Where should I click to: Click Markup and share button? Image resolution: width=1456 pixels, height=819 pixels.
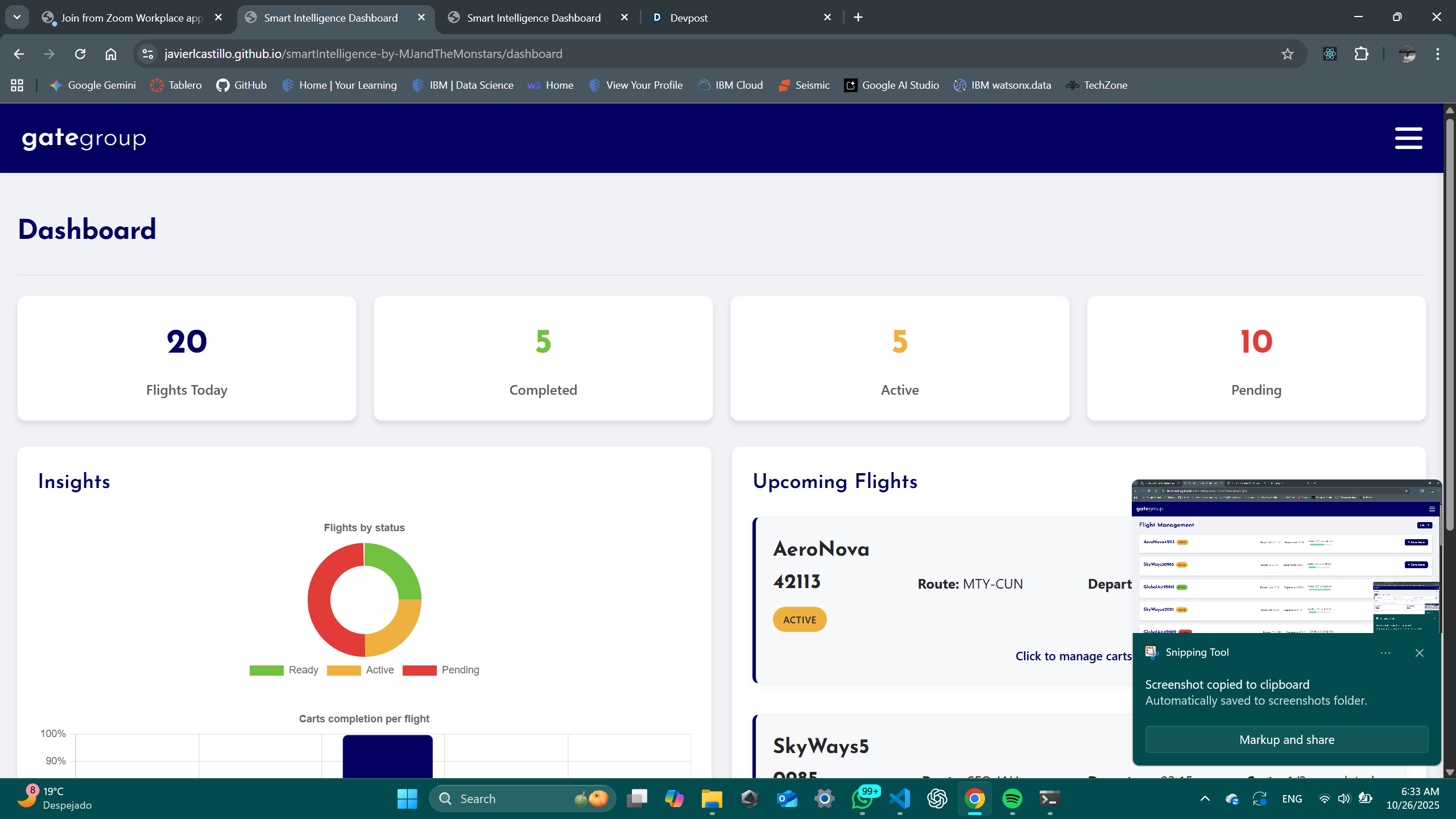[x=1287, y=739]
